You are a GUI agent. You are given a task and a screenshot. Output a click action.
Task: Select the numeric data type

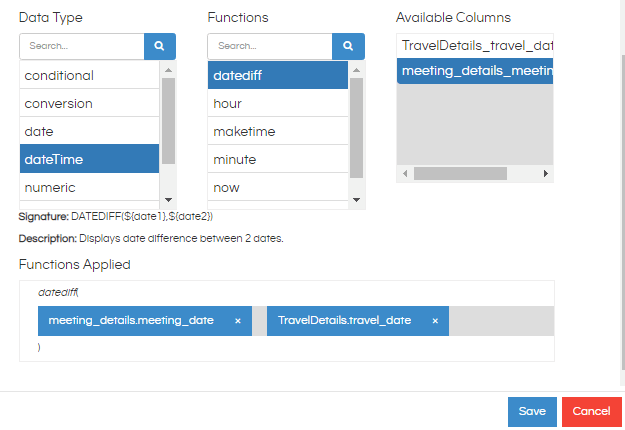(x=89, y=187)
